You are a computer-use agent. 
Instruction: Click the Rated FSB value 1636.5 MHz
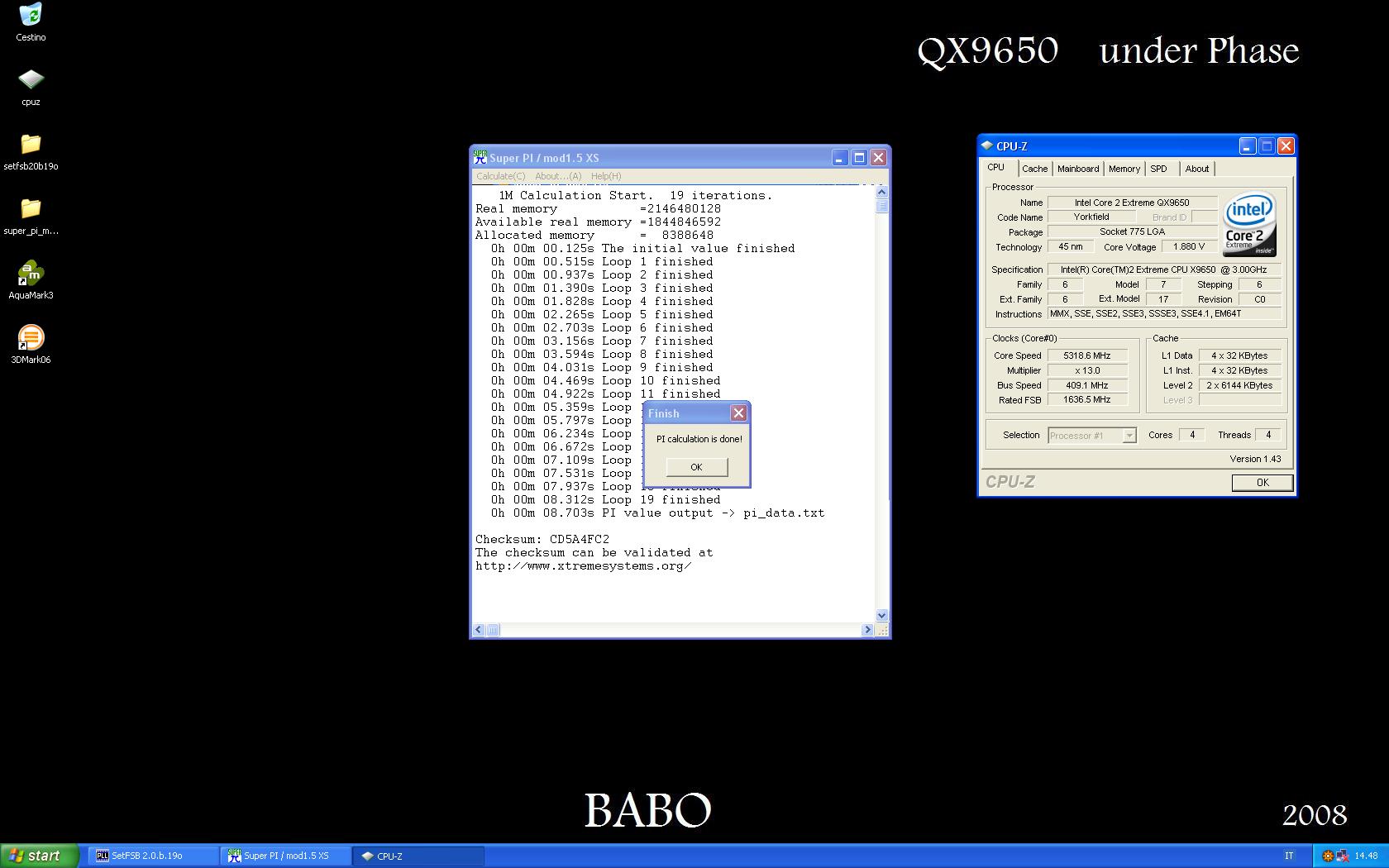[1087, 399]
